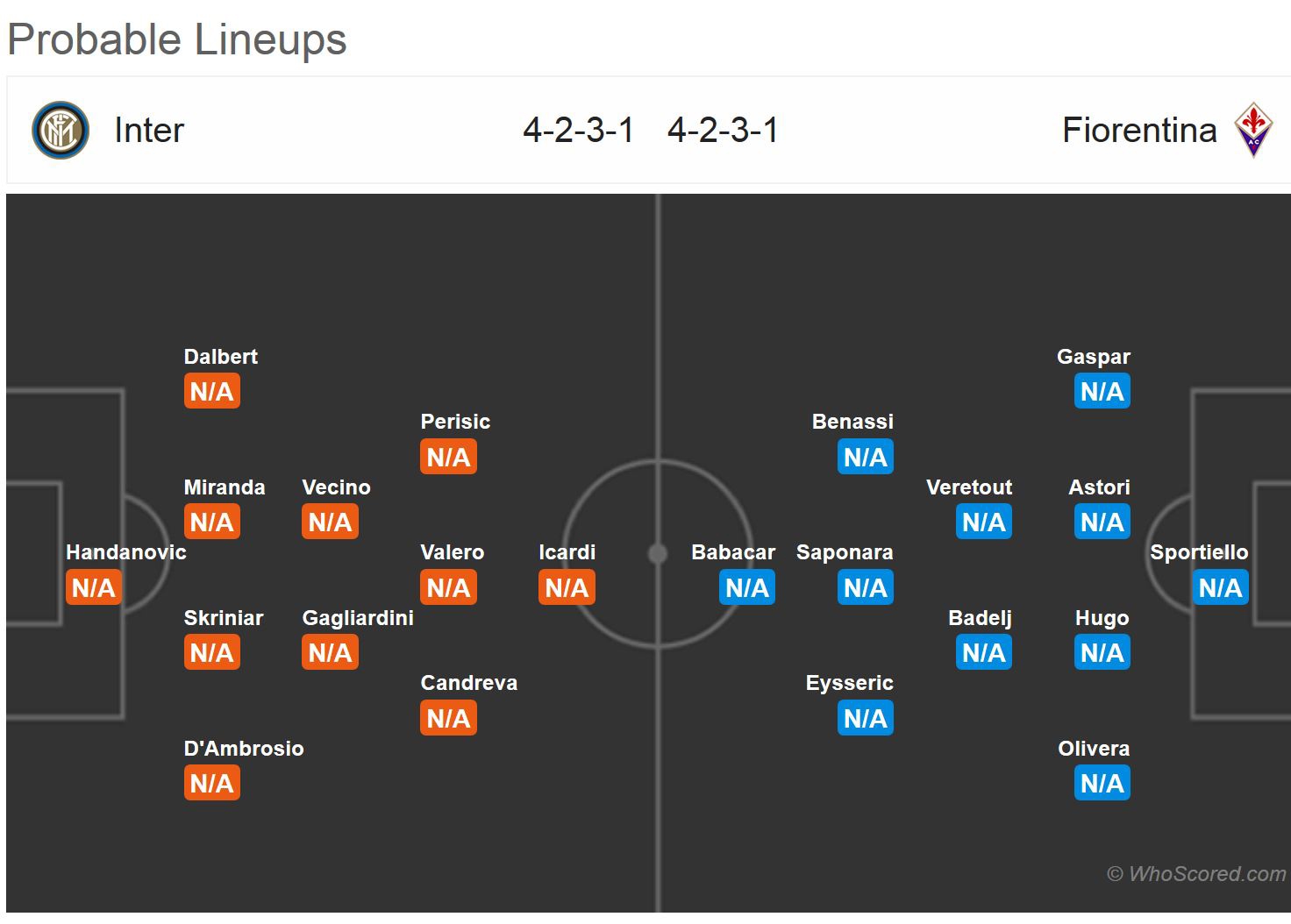Select player name Veretout
Viewport: 1291px width, 924px height.
(x=969, y=487)
